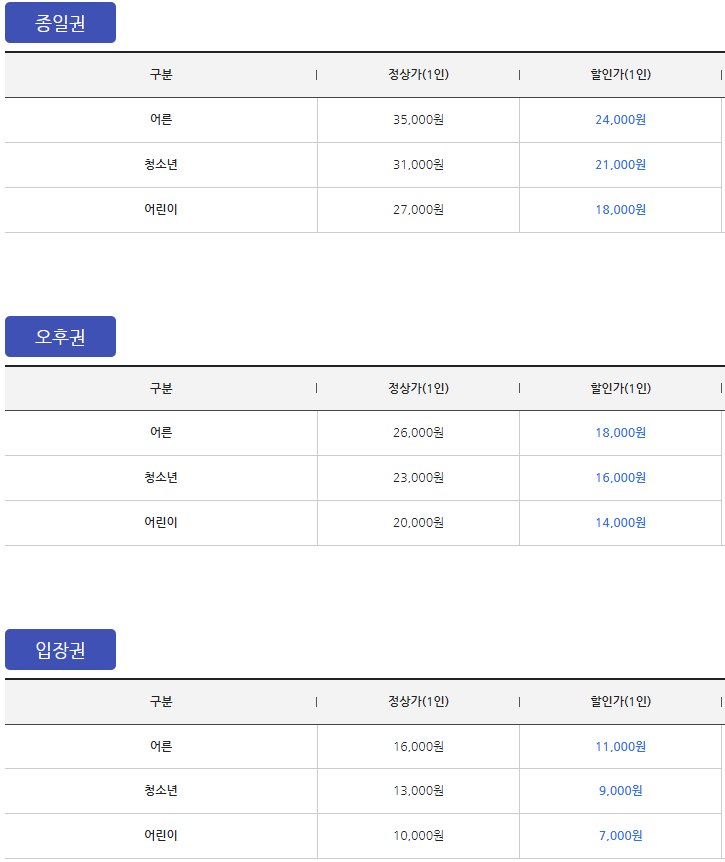
Task: Select 청소년 row label in 종일권 table
Action: [x=161, y=164]
